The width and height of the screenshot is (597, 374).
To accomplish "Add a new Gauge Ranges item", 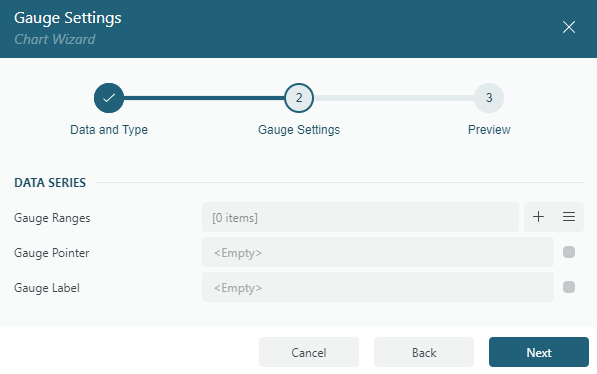I will (538, 217).
